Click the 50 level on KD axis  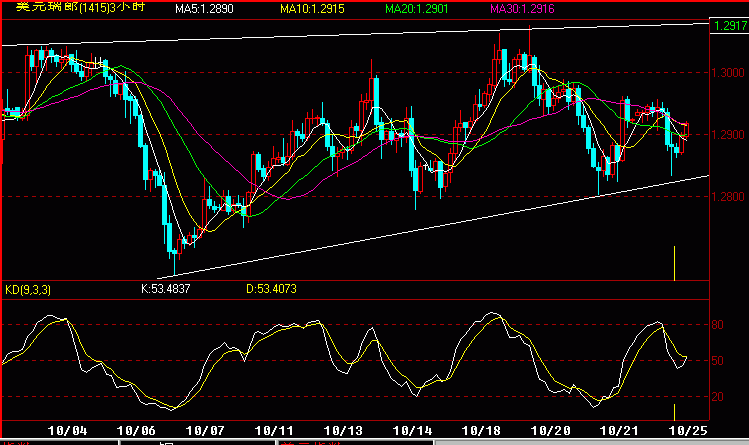pyautogui.click(x=717, y=361)
